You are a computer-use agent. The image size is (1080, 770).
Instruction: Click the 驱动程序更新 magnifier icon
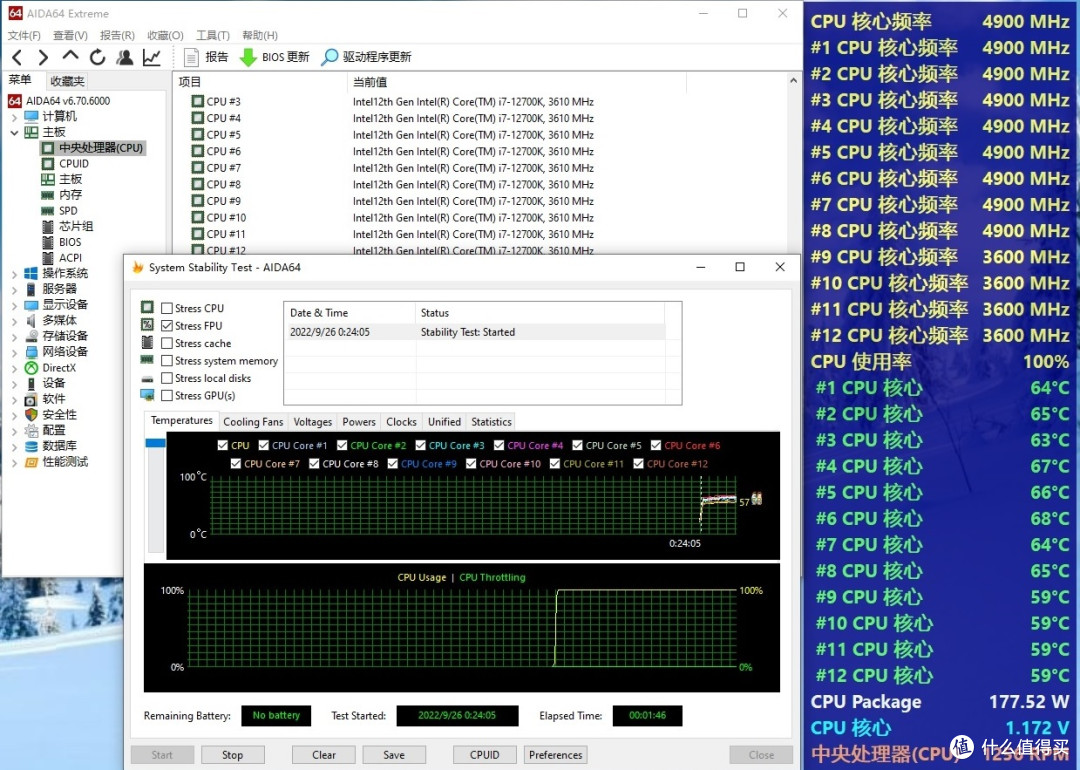329,57
